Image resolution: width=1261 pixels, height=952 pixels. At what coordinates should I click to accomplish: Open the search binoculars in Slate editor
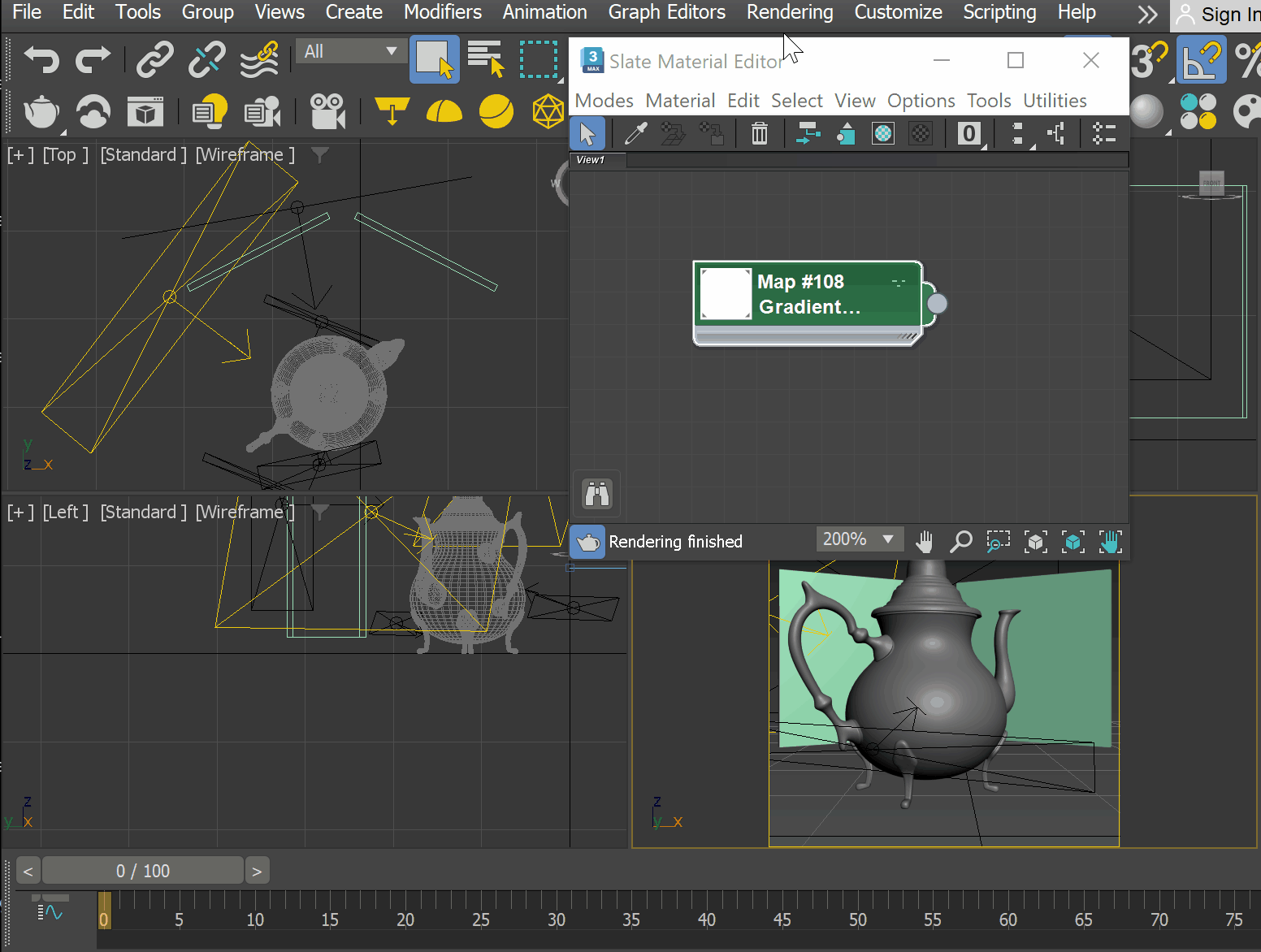[597, 493]
